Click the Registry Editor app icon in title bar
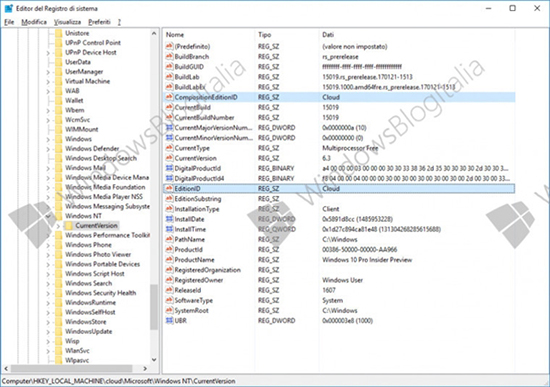The width and height of the screenshot is (550, 387). click(x=8, y=8)
